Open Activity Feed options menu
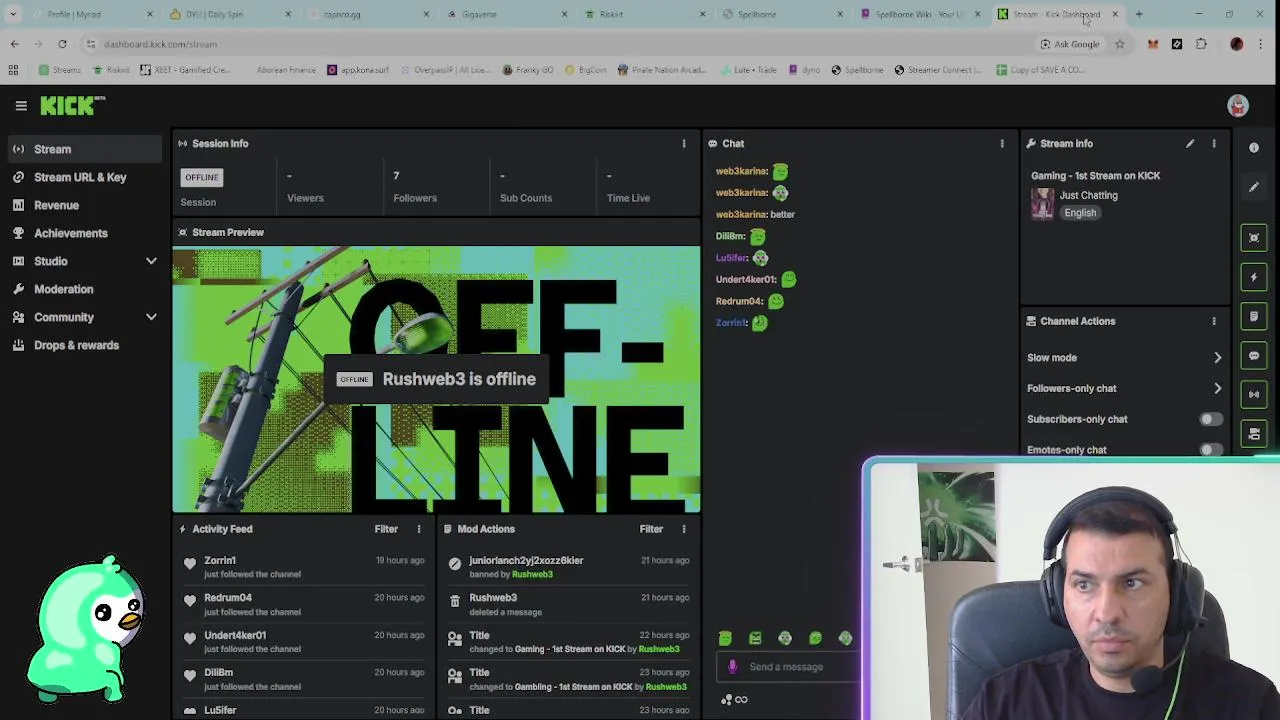 coord(419,529)
